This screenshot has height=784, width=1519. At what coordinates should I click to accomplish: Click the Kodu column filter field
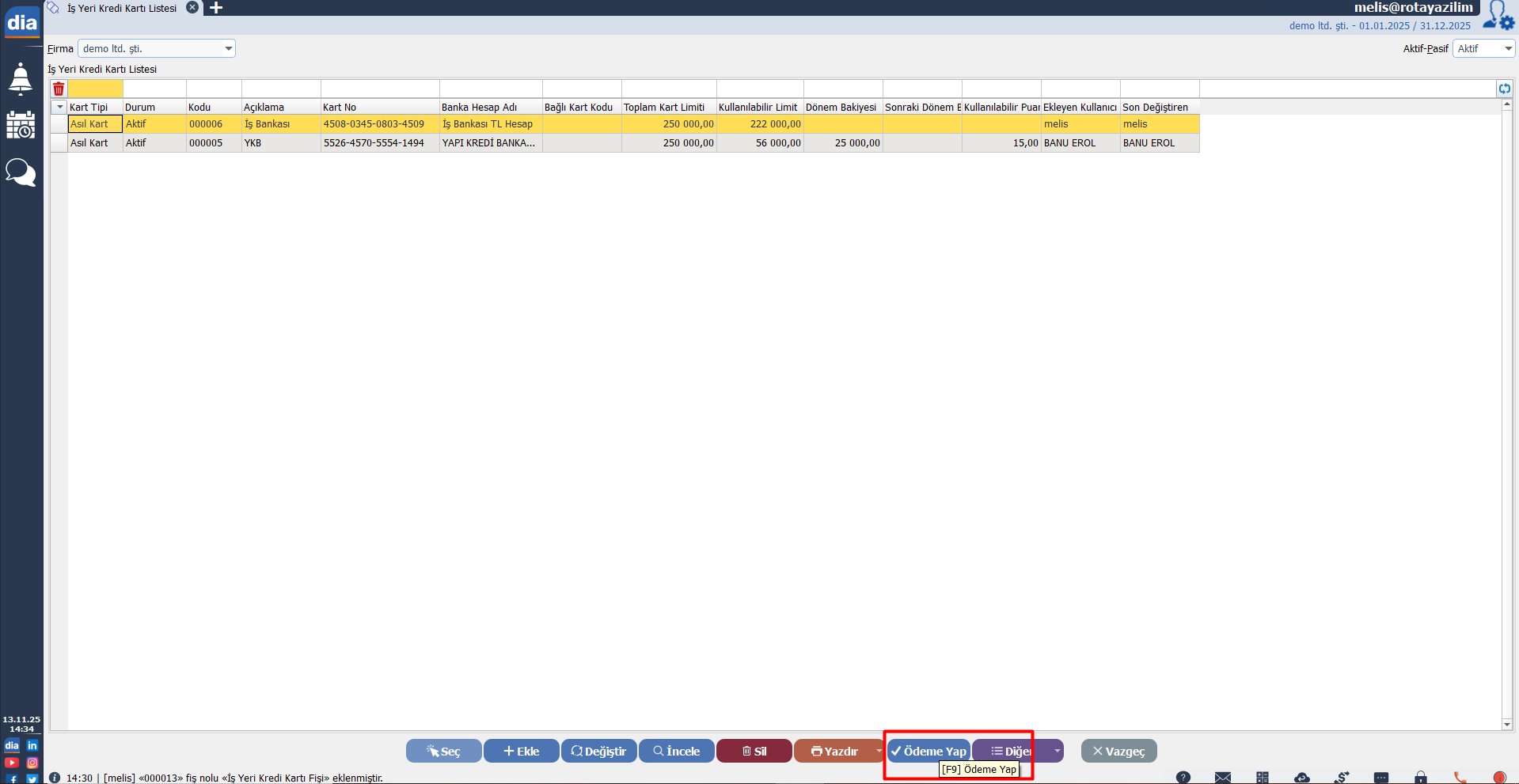[x=214, y=89]
